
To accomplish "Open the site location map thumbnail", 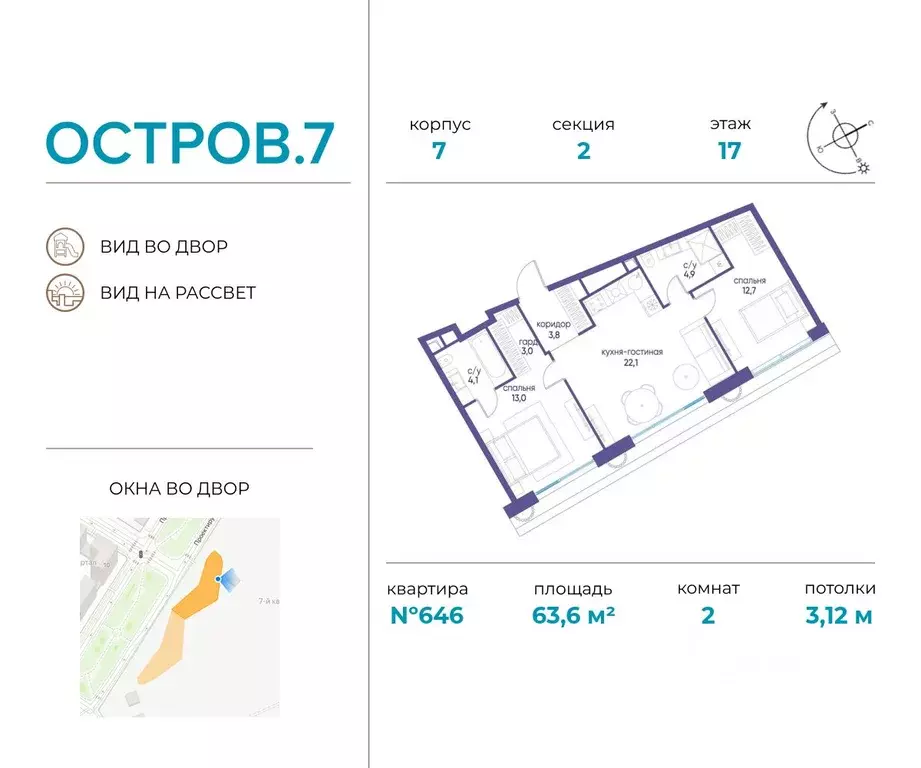I will 180,617.
